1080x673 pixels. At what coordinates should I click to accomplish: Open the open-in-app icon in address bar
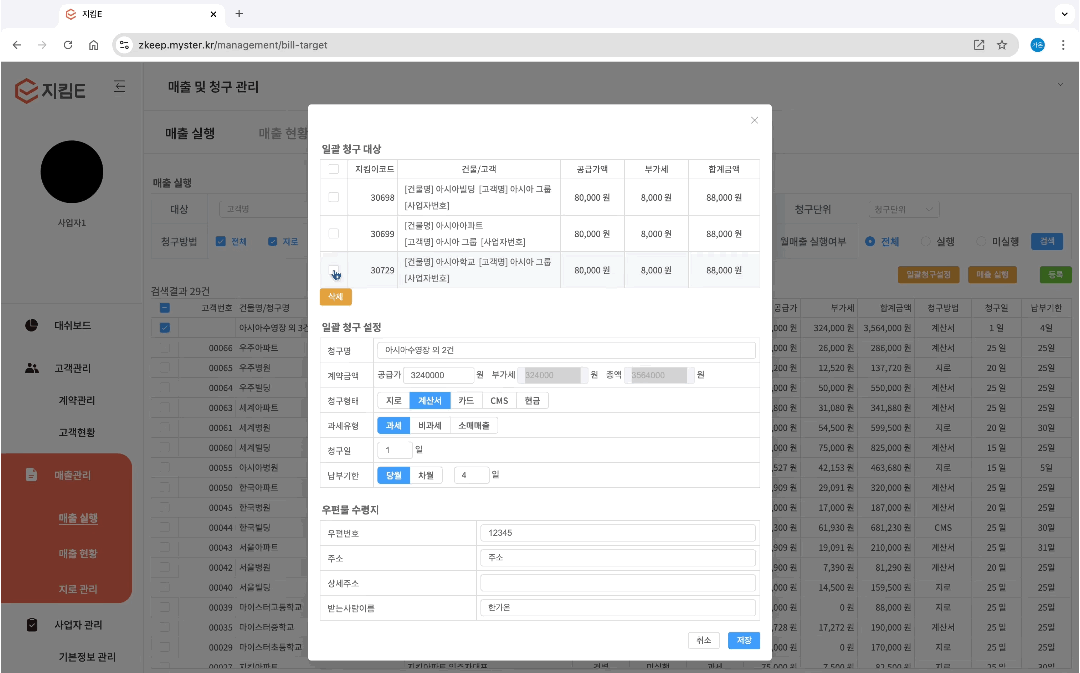tap(978, 45)
